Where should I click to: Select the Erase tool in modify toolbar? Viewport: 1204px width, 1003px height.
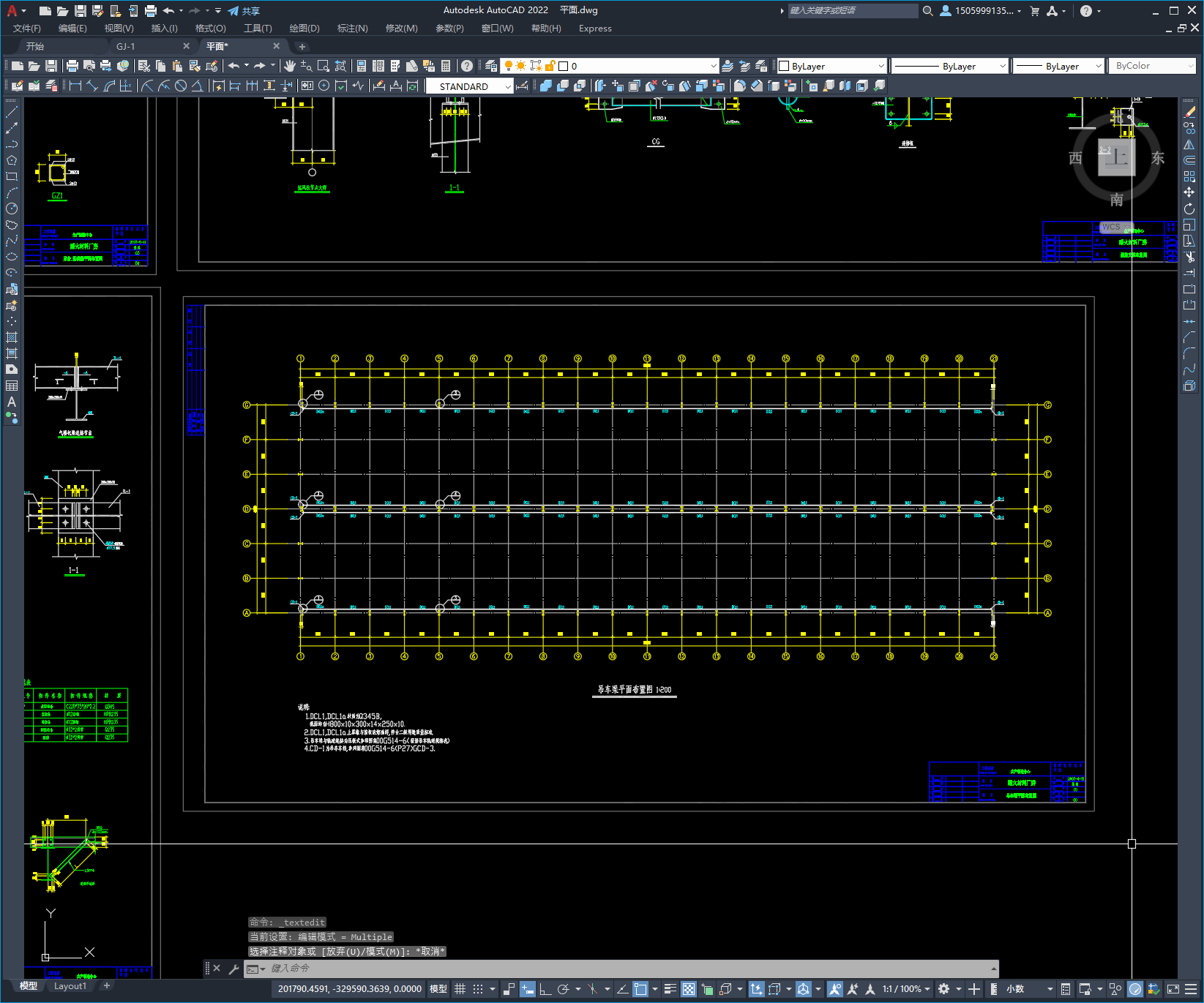(1189, 112)
